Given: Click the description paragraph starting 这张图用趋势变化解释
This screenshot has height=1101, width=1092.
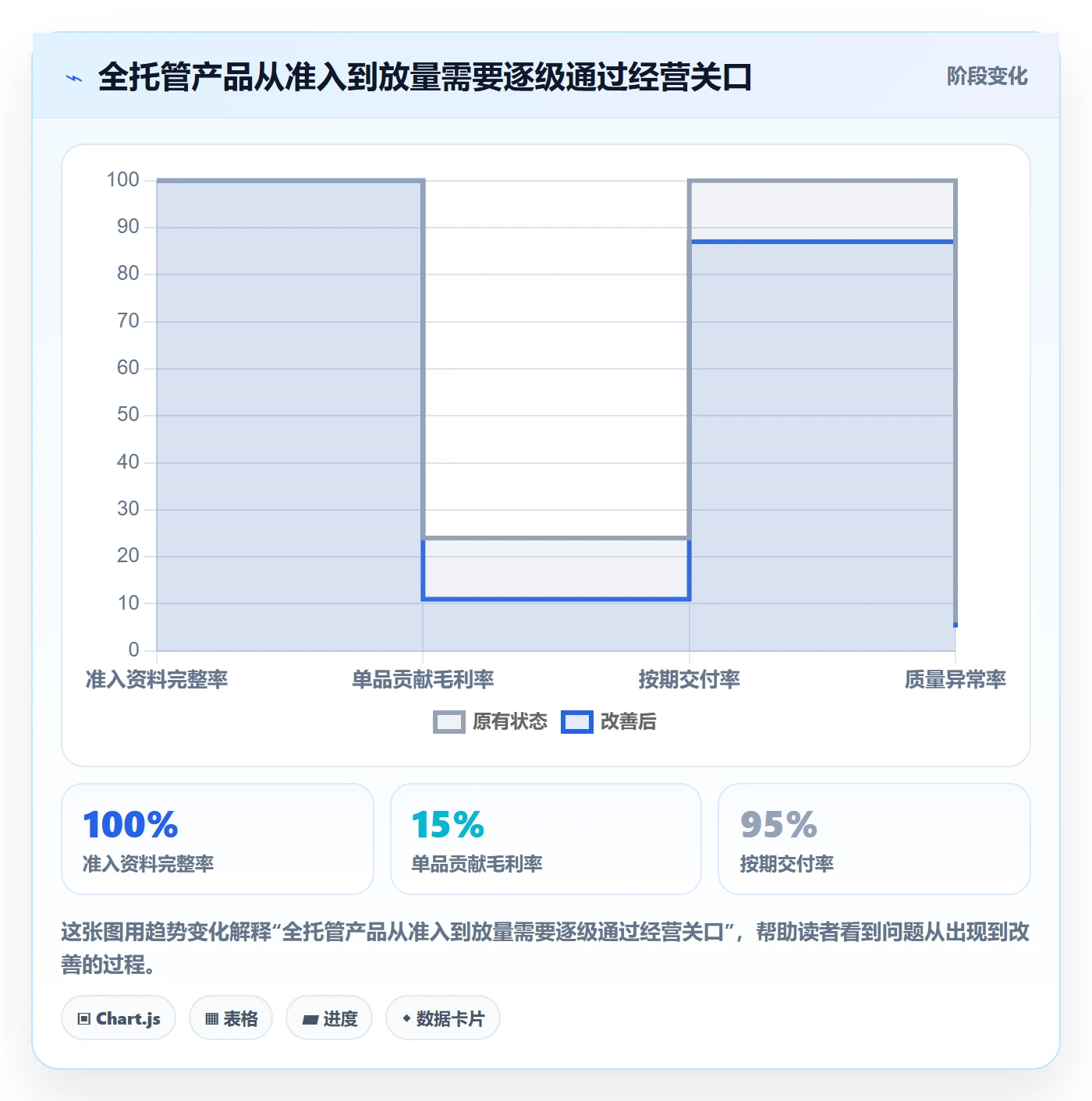Looking at the screenshot, I should coord(546,948).
